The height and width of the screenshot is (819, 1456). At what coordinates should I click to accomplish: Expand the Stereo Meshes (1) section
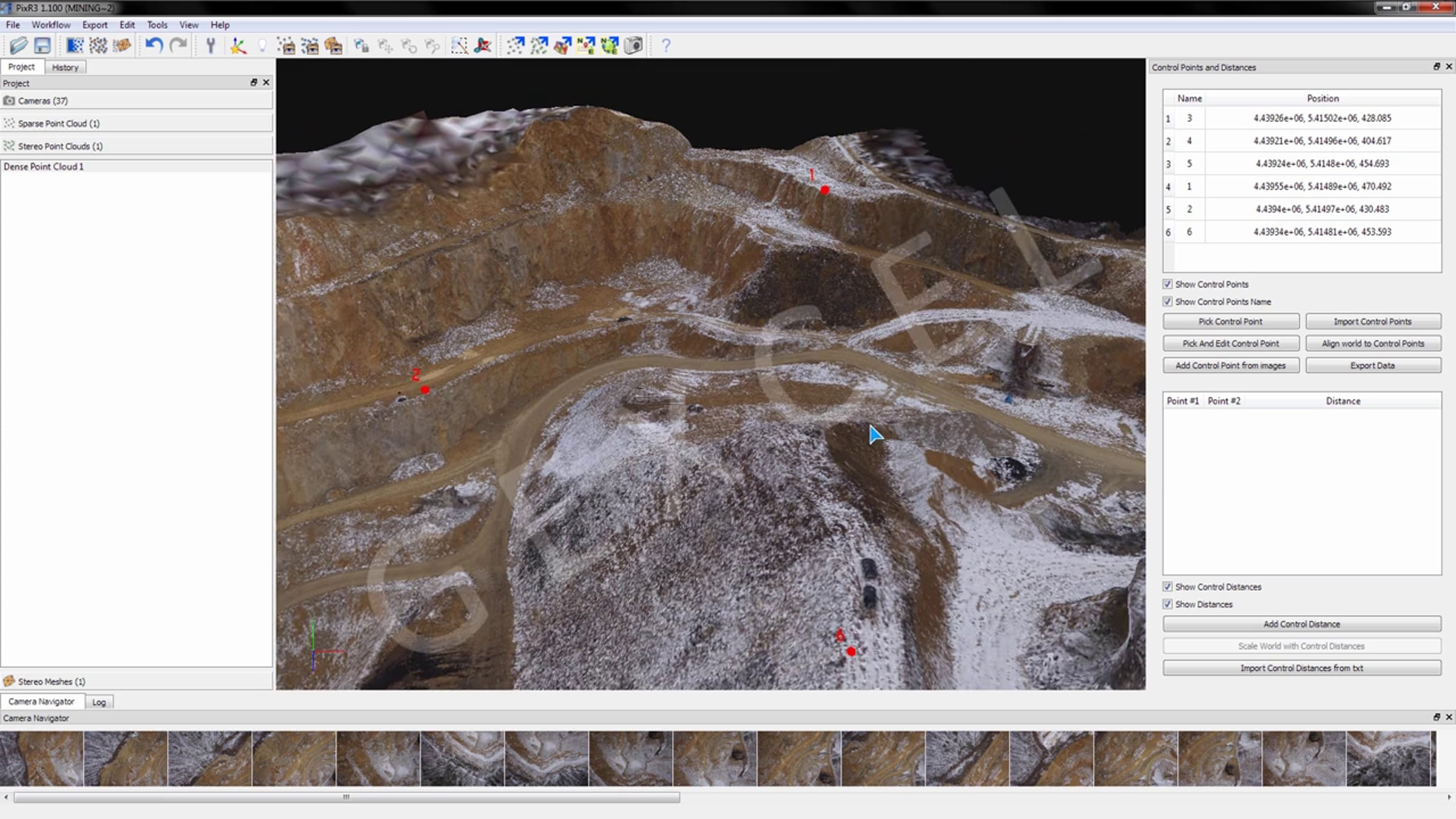[x=52, y=681]
